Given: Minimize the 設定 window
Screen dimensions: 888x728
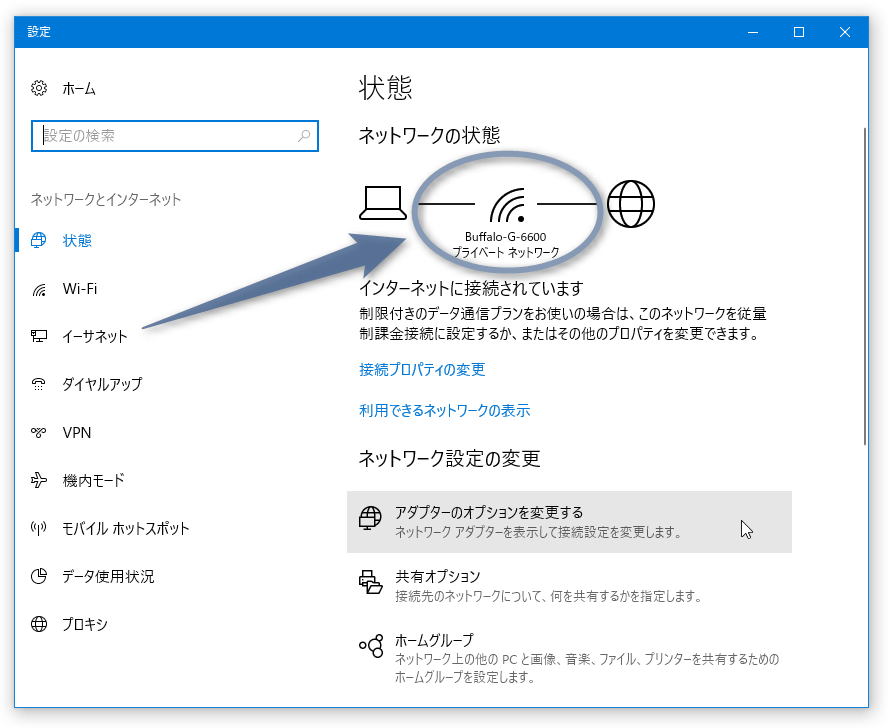Looking at the screenshot, I should point(753,32).
